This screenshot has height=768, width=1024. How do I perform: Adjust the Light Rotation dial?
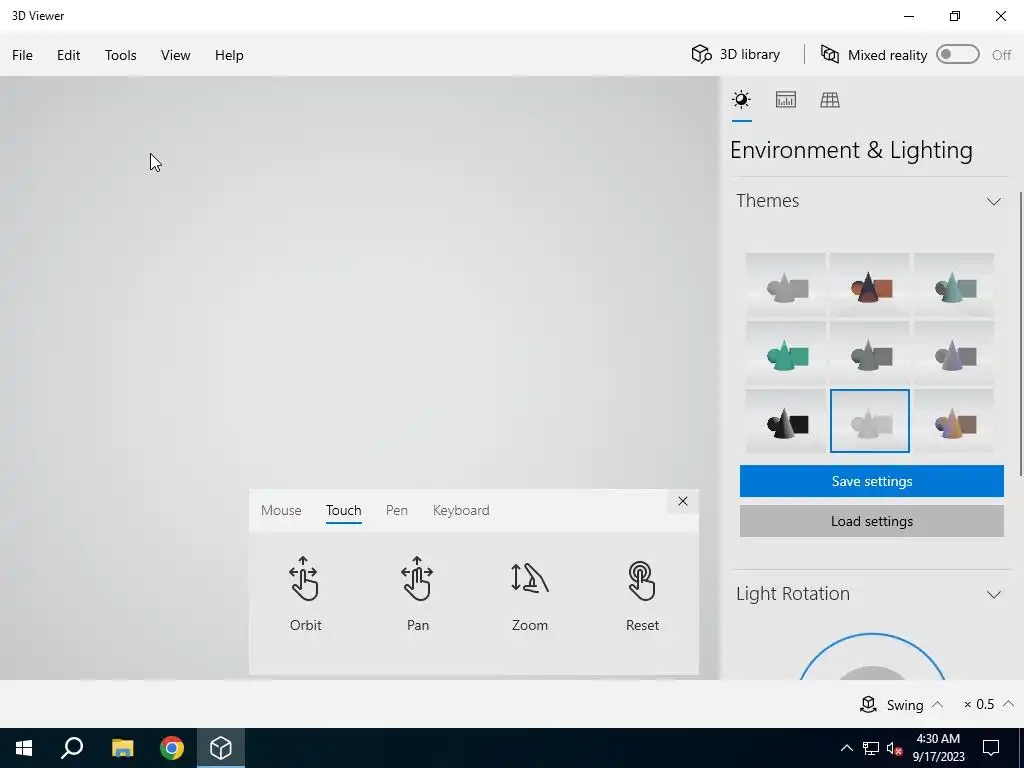[871, 656]
